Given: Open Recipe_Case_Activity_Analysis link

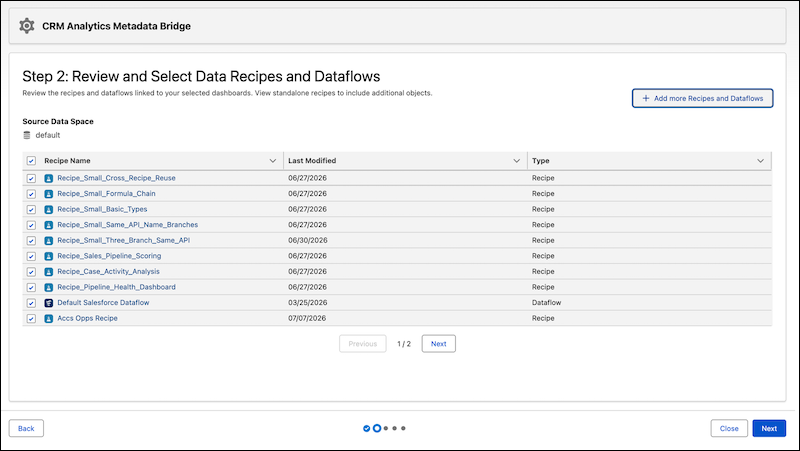Looking at the screenshot, I should point(108,271).
